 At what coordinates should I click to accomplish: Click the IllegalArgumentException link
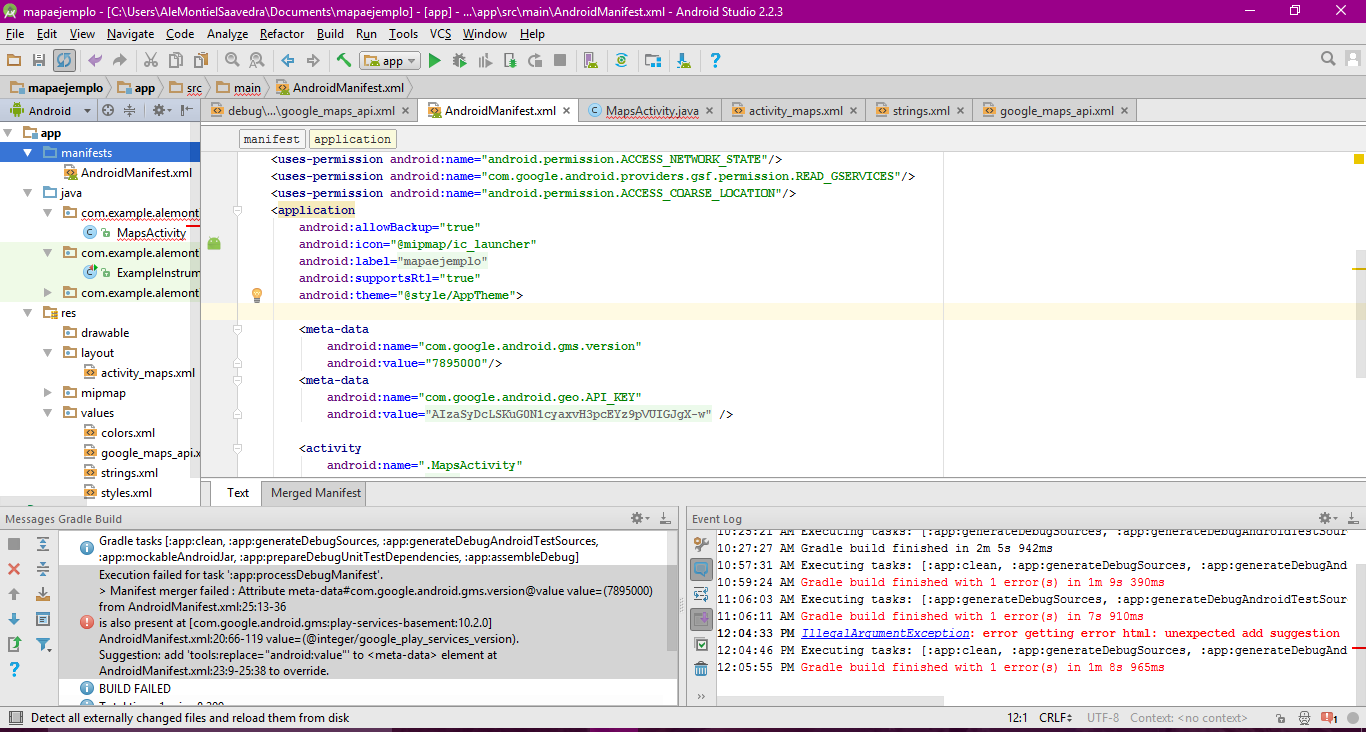point(886,633)
